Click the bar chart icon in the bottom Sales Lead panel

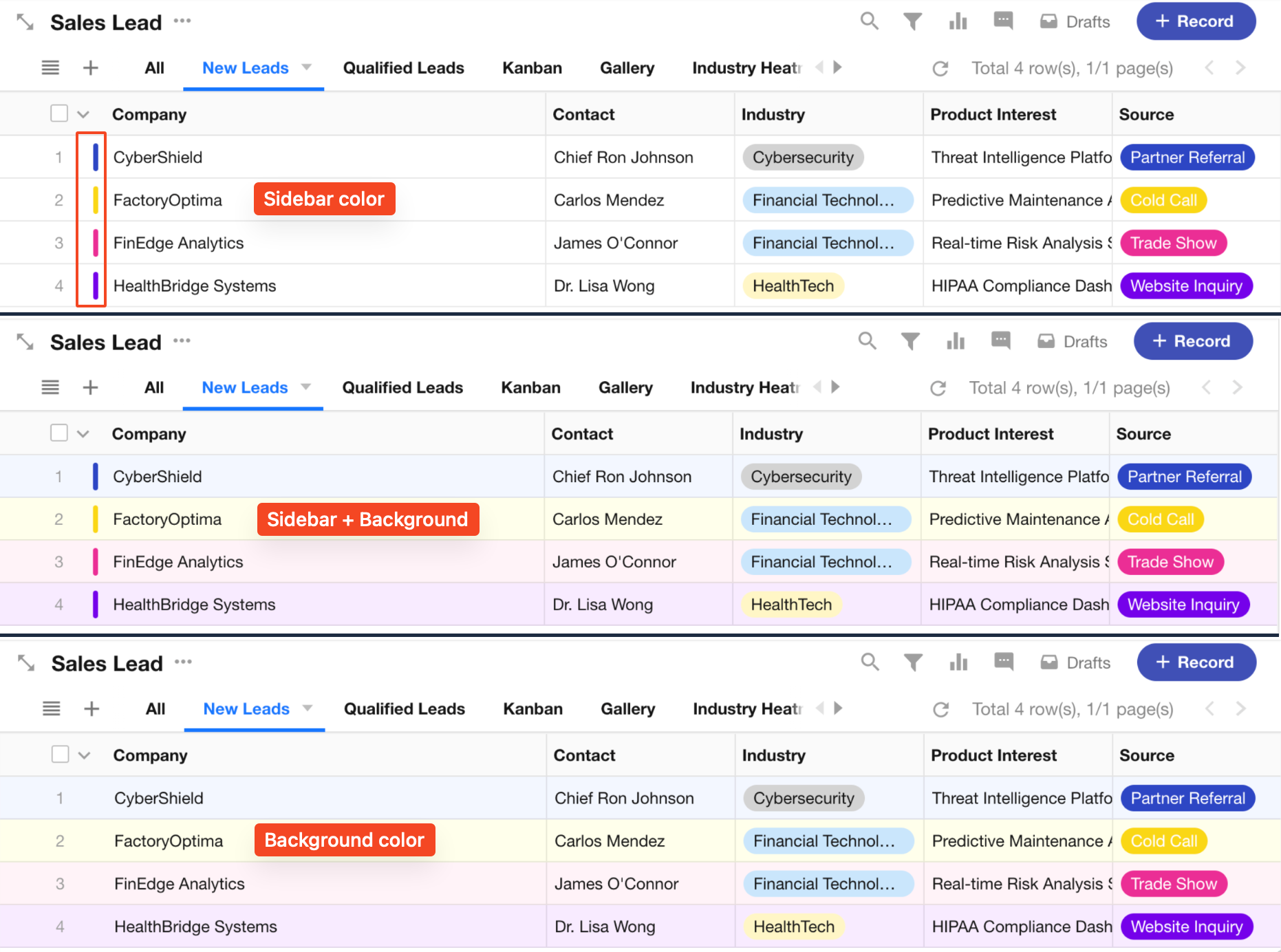click(x=958, y=662)
